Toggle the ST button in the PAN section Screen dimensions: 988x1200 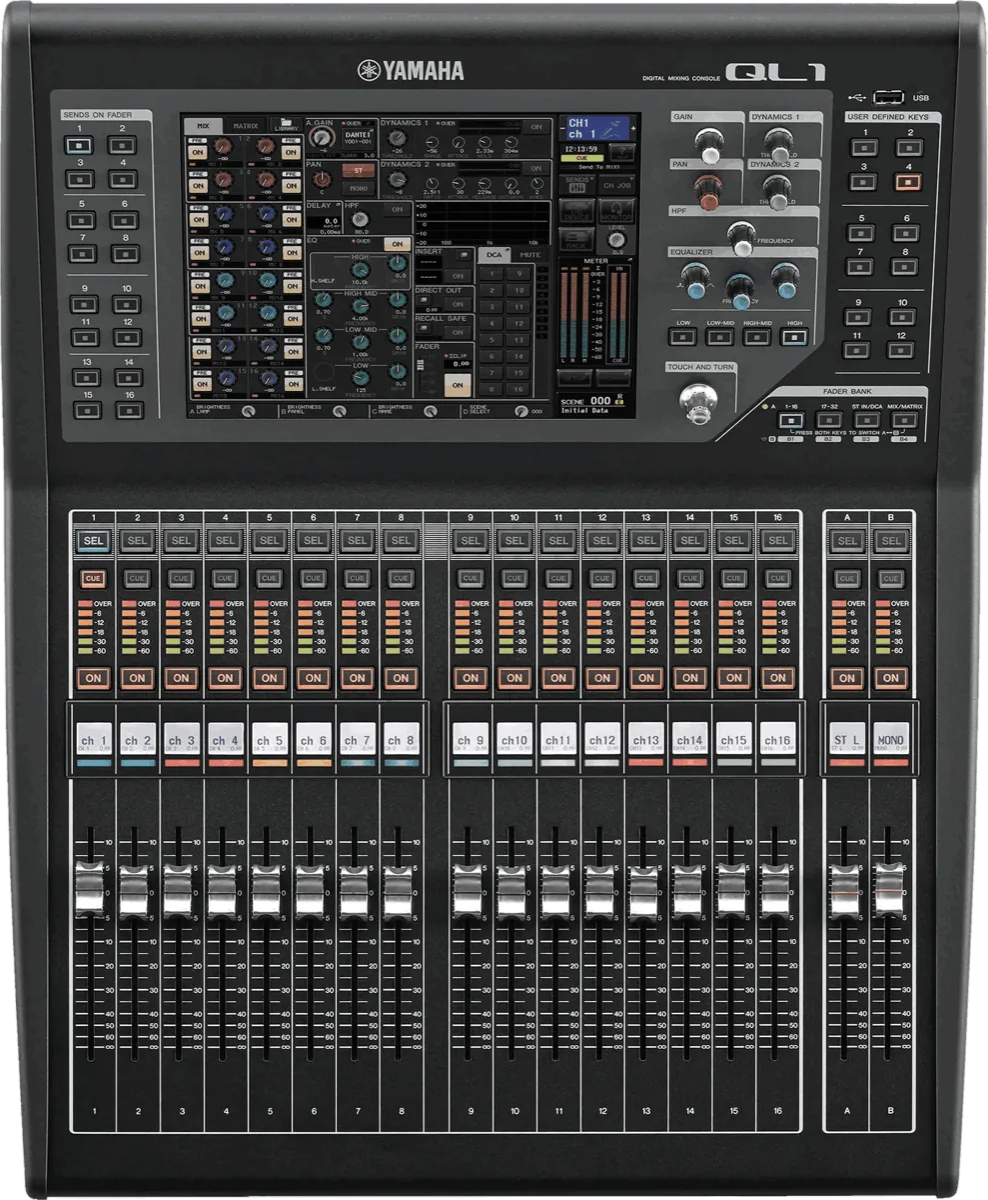(x=358, y=170)
